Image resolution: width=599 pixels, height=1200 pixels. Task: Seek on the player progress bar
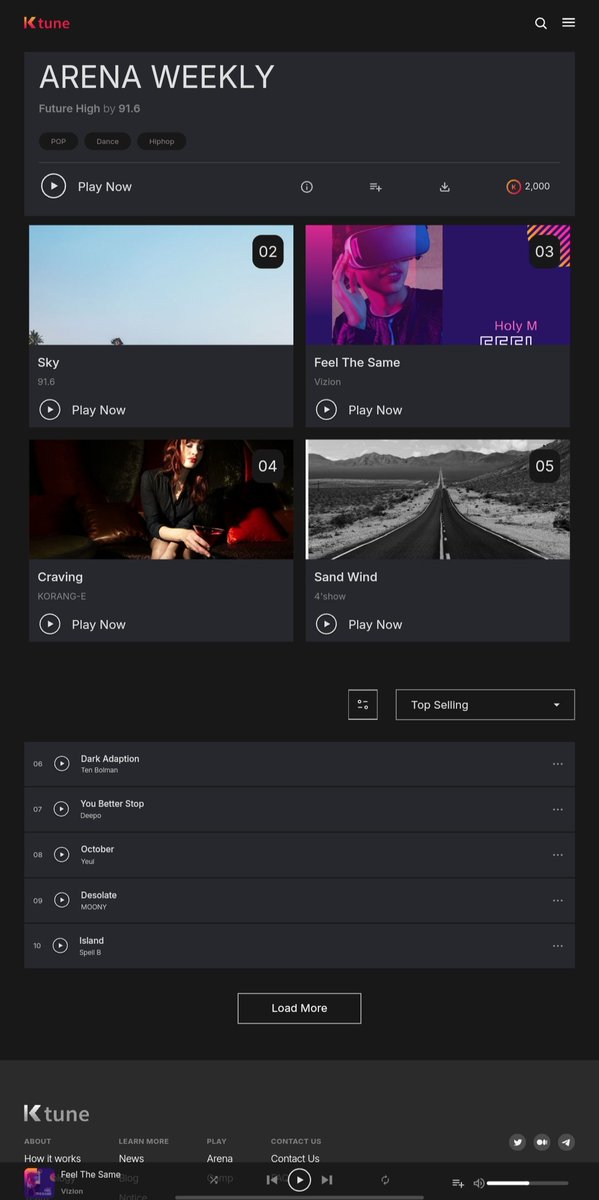coord(299,1197)
